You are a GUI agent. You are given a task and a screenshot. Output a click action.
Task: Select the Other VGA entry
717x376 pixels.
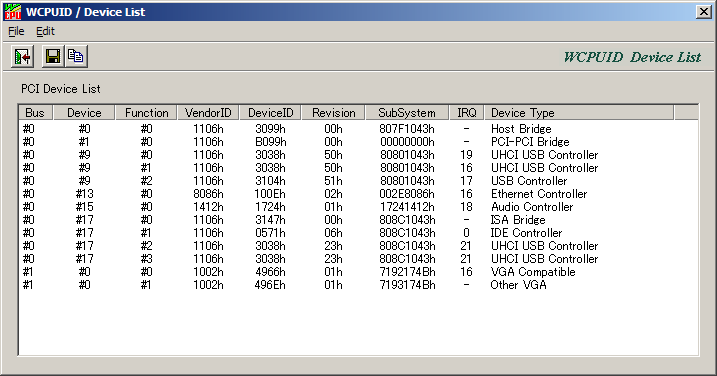(358, 285)
